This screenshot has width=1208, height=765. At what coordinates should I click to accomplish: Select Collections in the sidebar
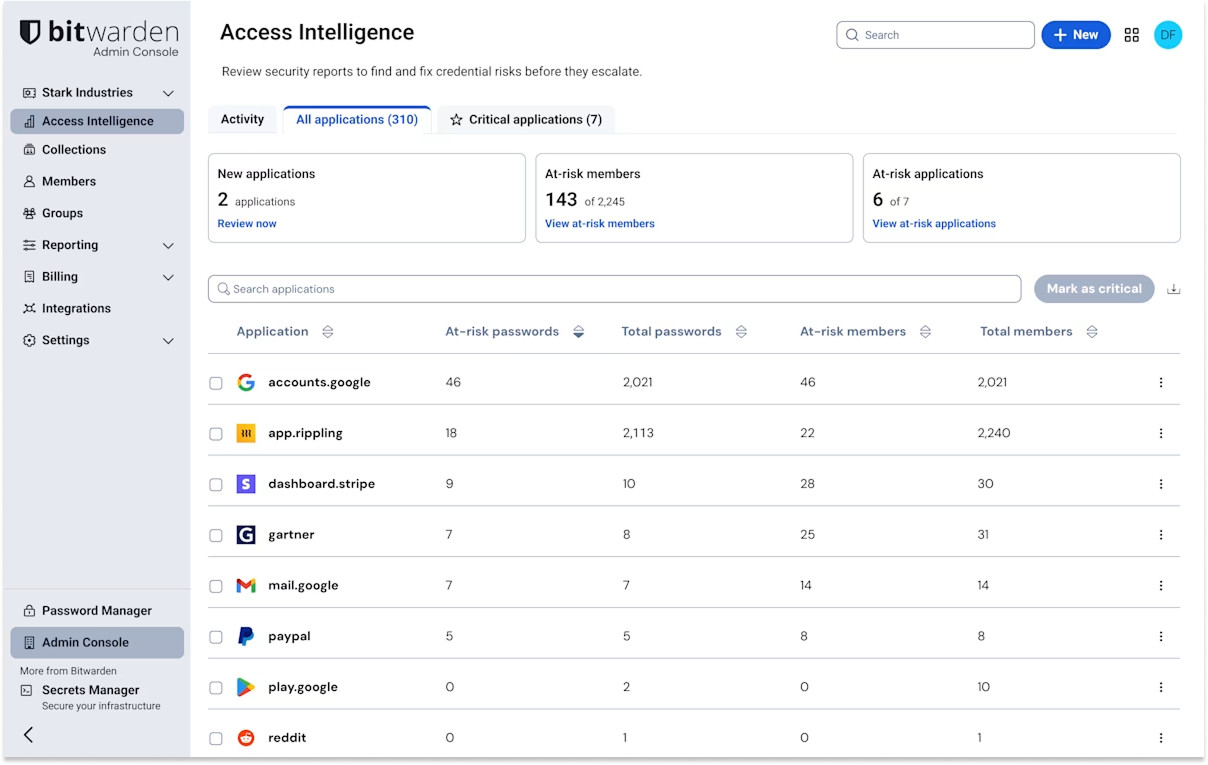[75, 149]
